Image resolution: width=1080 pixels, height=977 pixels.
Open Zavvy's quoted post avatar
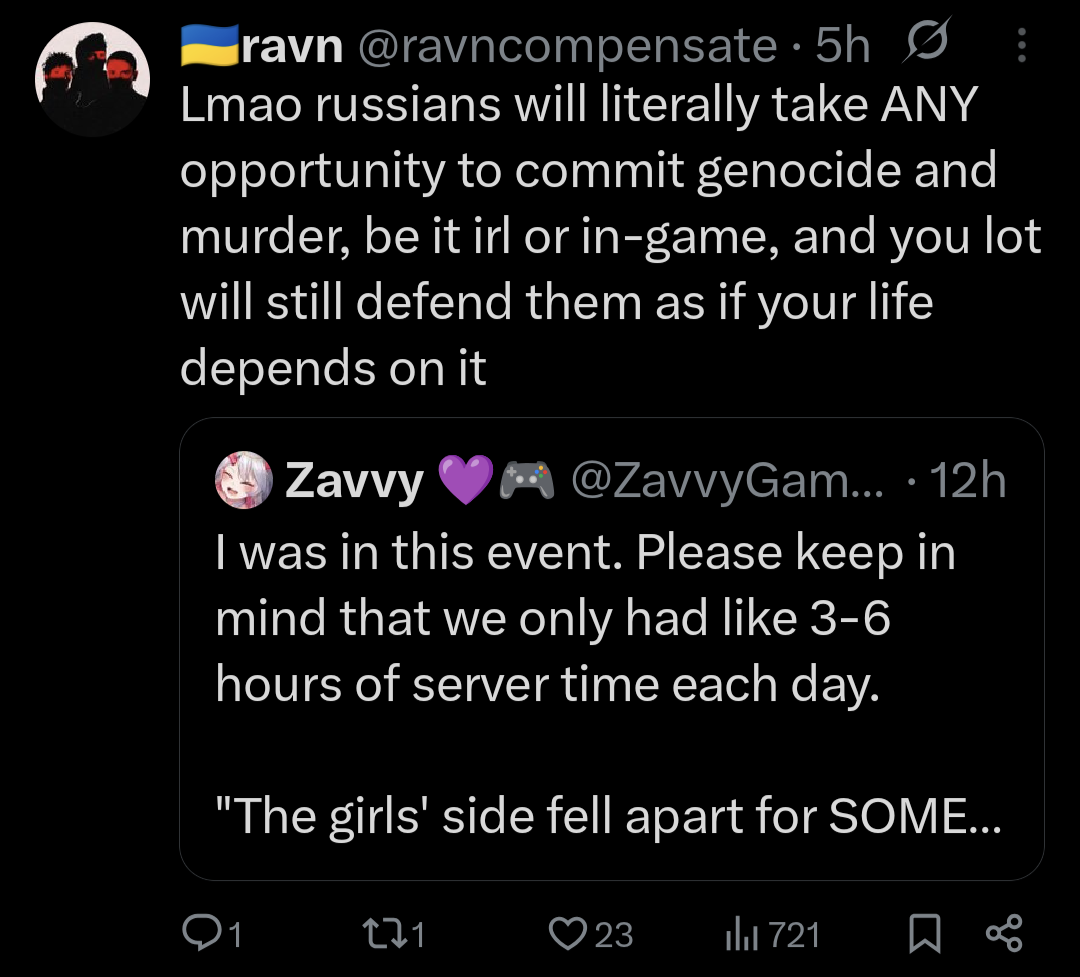(243, 481)
